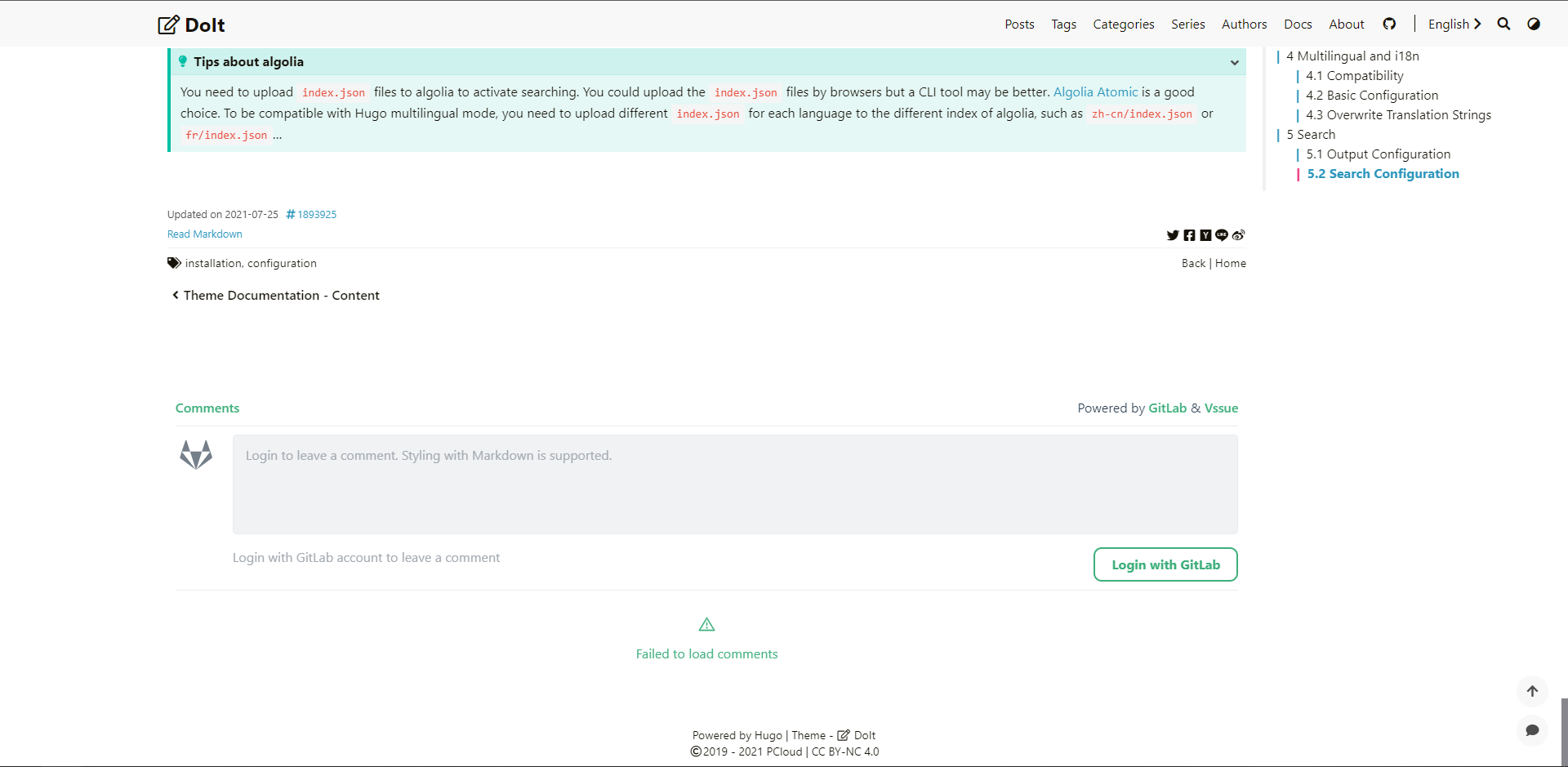Share the article to Hacker News
1568x767 pixels.
(x=1206, y=235)
